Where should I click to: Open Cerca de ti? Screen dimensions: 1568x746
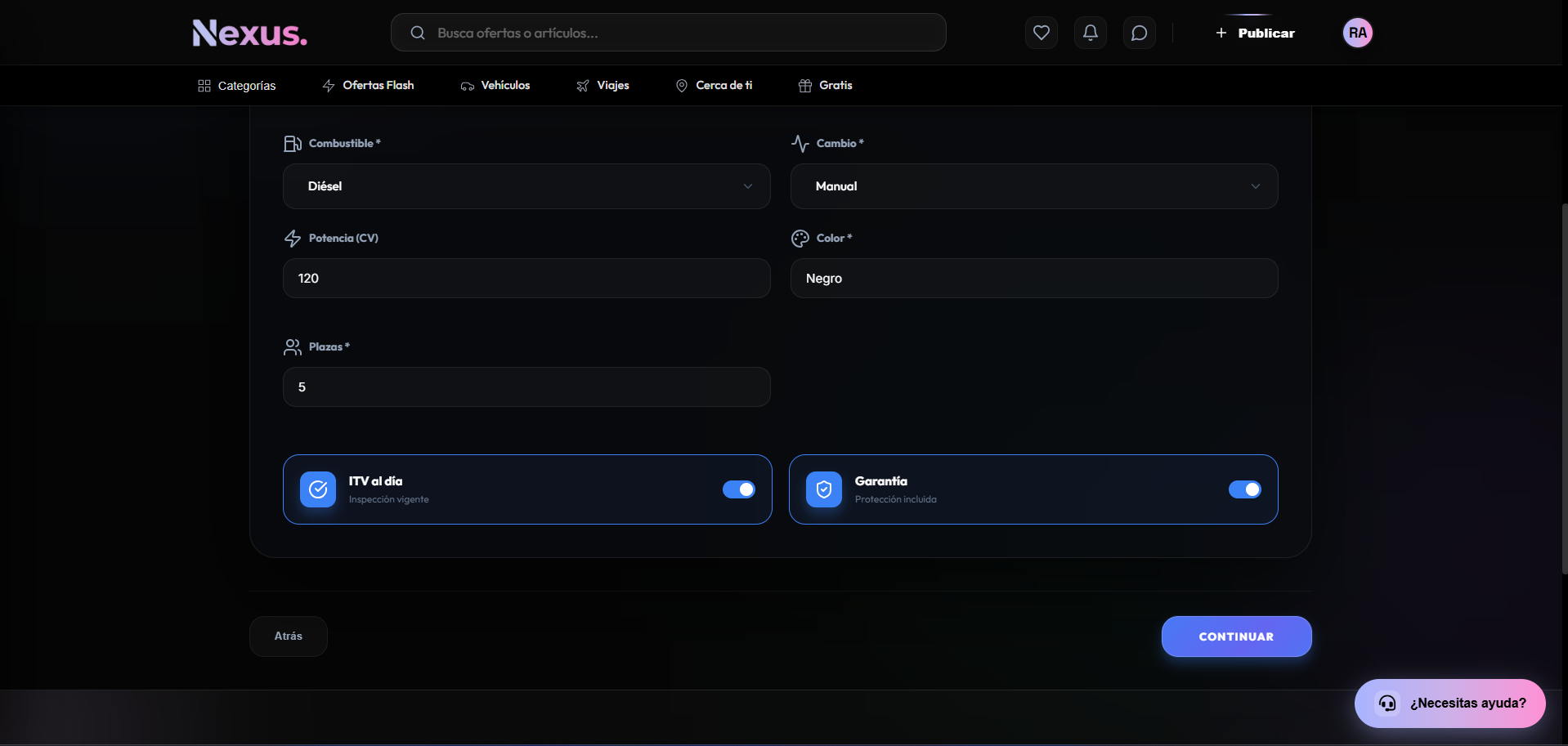tap(714, 86)
